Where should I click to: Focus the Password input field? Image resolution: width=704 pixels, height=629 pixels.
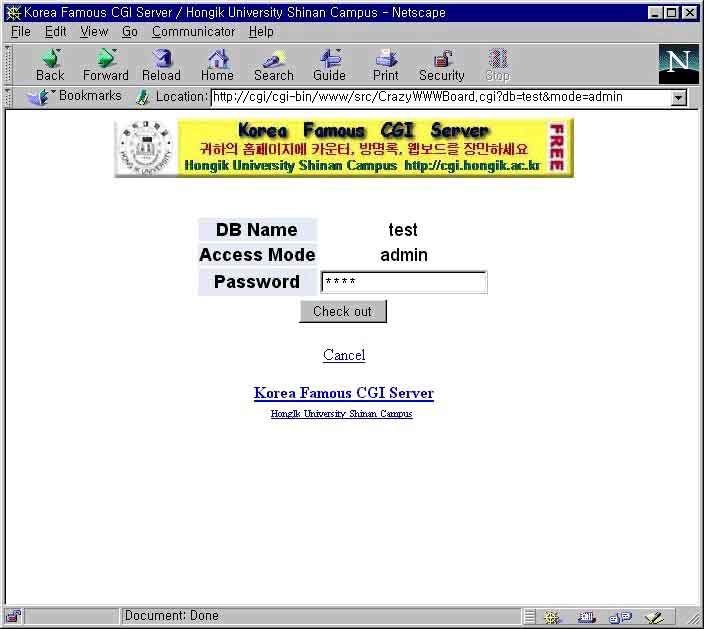pos(404,282)
